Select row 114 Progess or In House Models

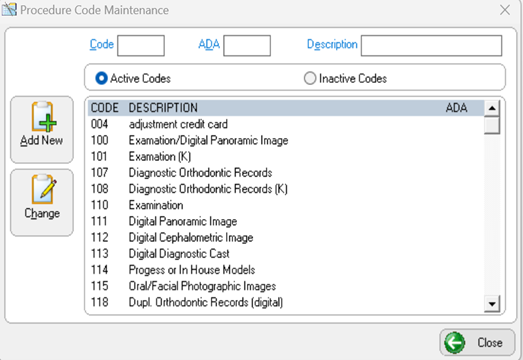(286, 270)
